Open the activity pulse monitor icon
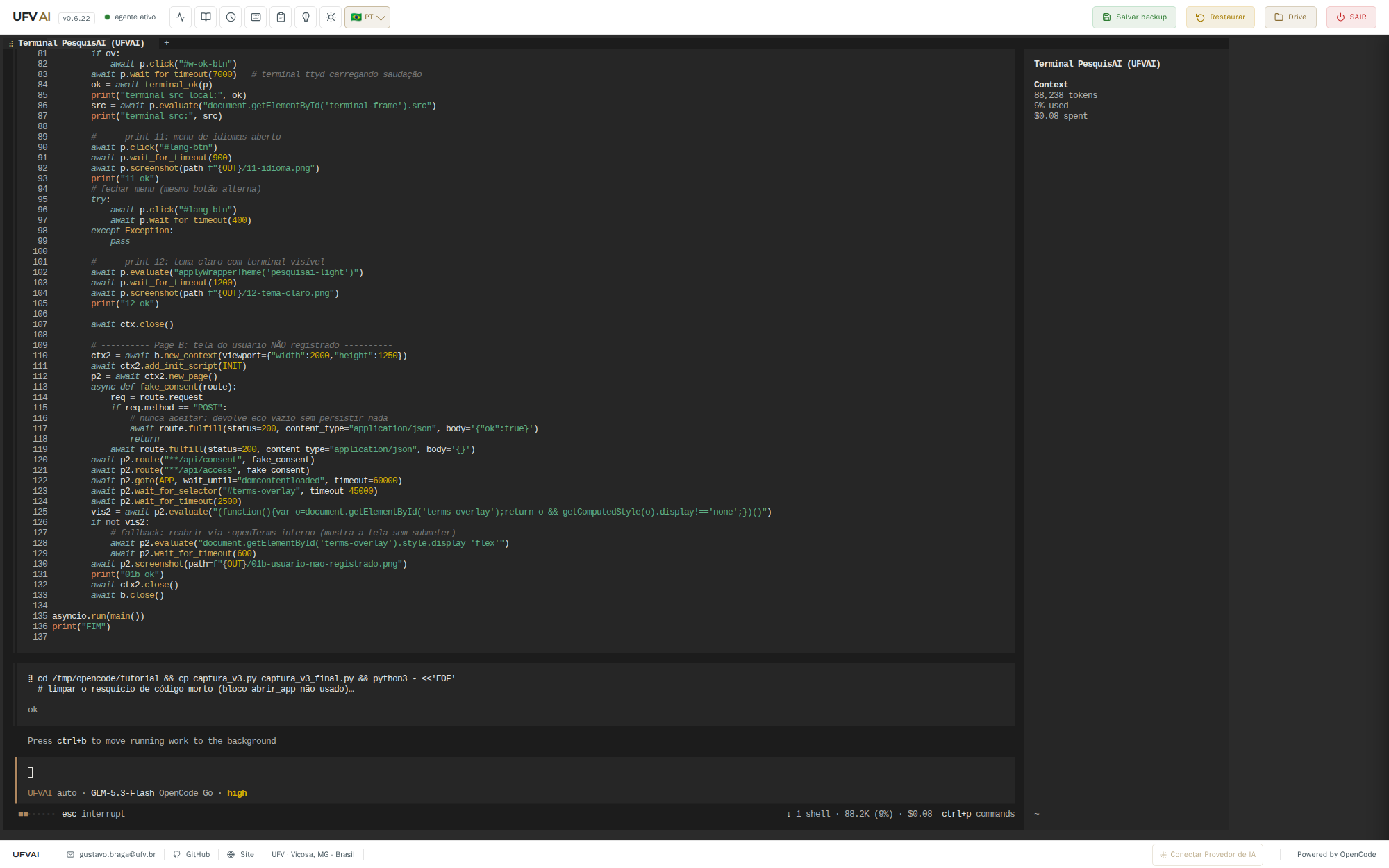The height and width of the screenshot is (868, 1389). [181, 17]
